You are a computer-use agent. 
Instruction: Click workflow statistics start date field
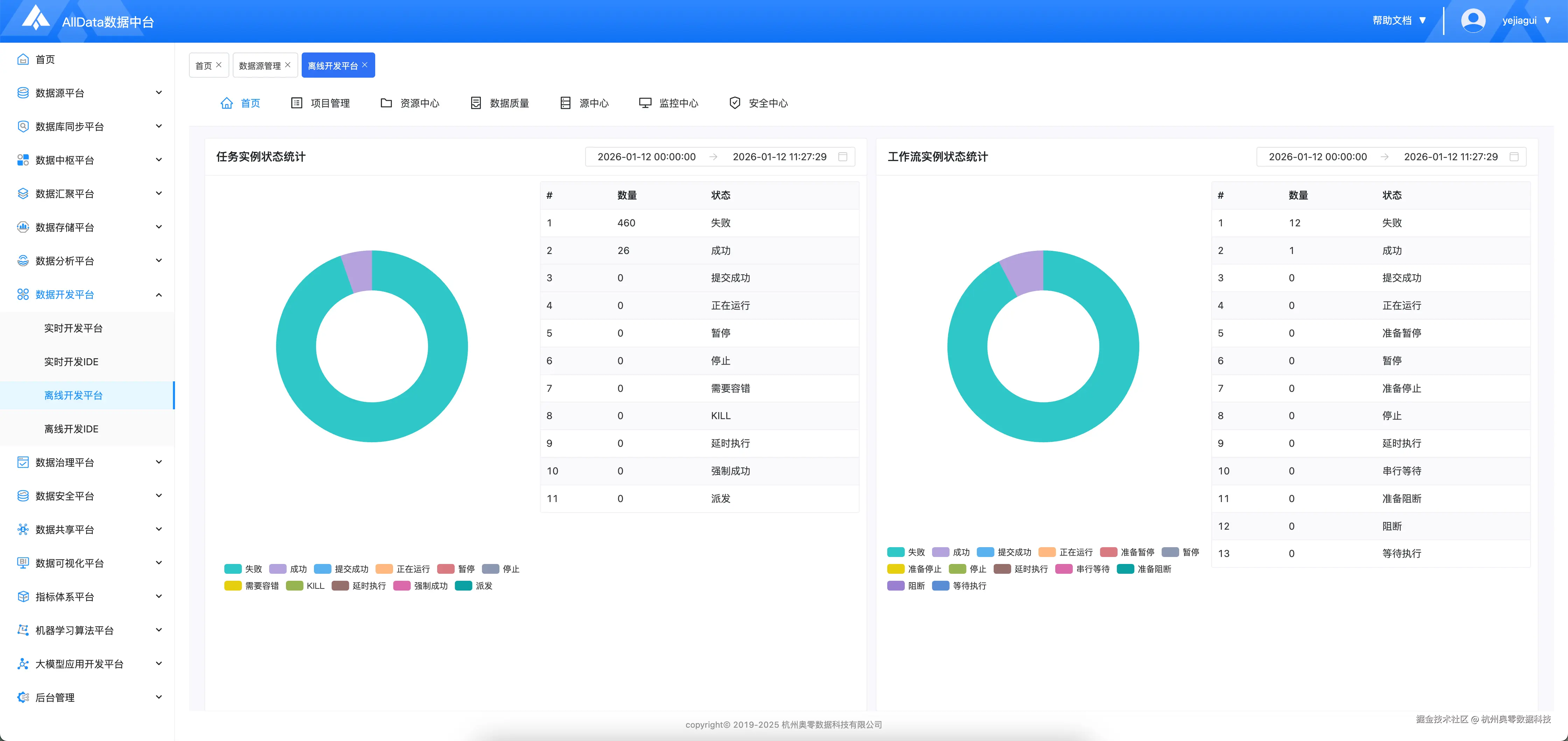tap(1317, 157)
